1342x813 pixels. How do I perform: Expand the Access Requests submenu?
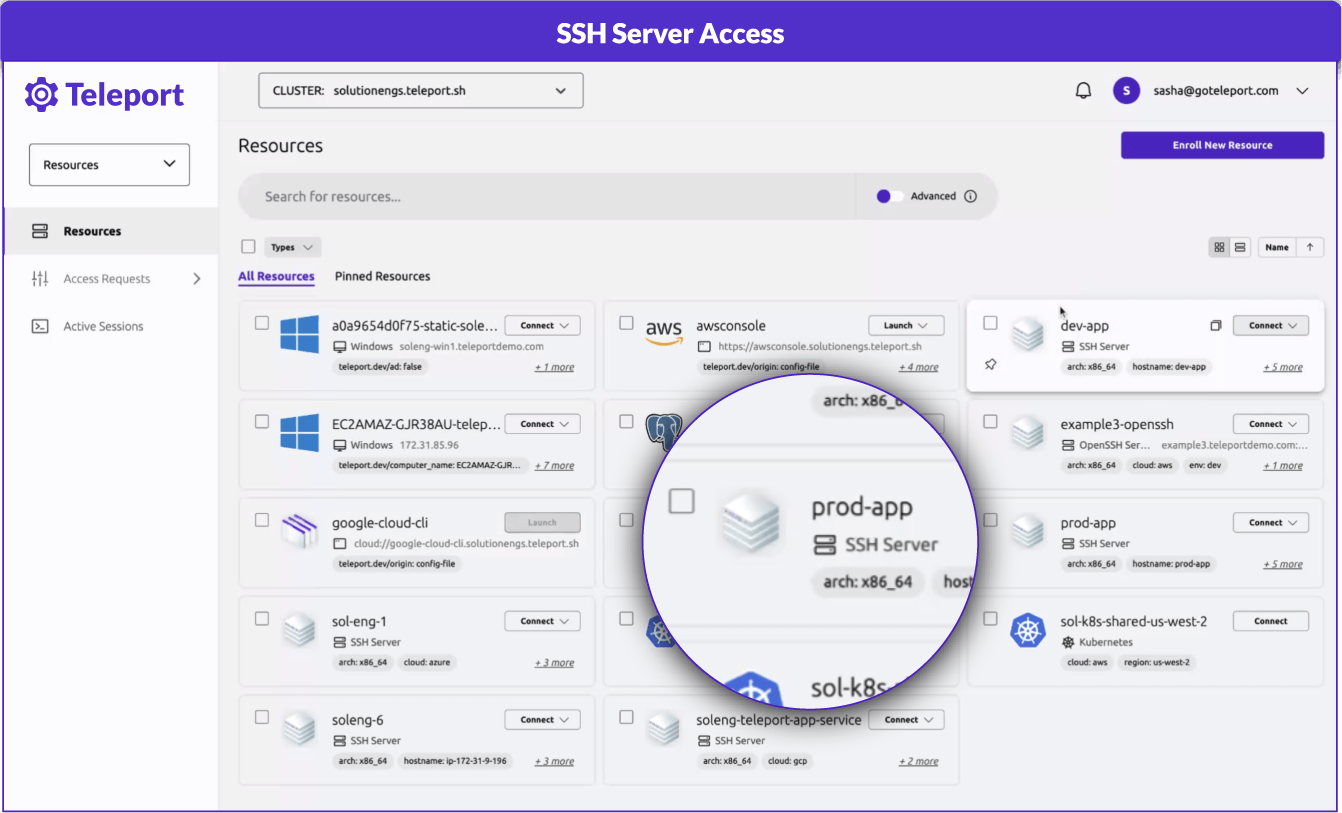197,279
